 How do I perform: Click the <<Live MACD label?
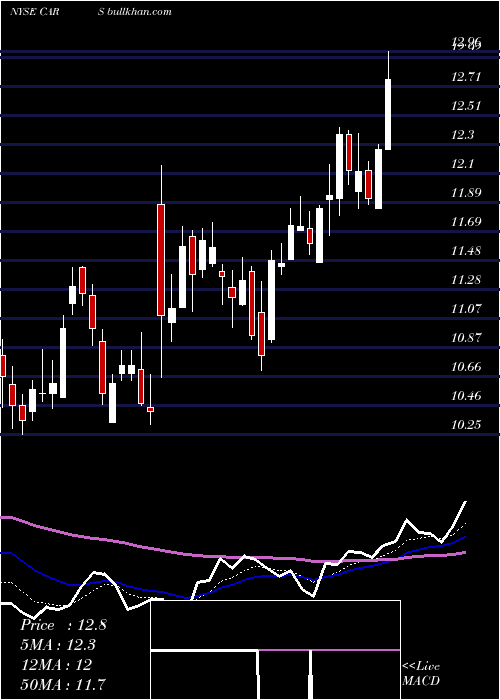pos(421,674)
